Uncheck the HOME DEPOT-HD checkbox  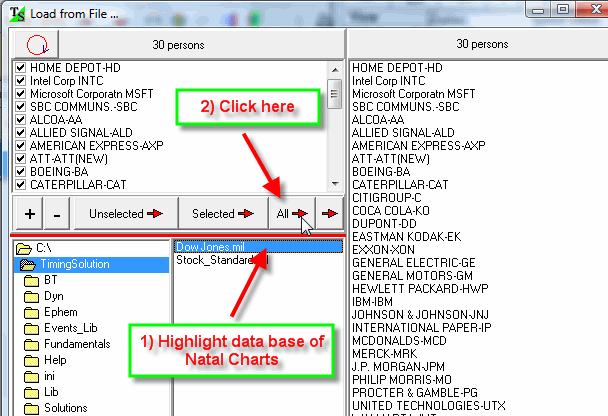[x=20, y=67]
